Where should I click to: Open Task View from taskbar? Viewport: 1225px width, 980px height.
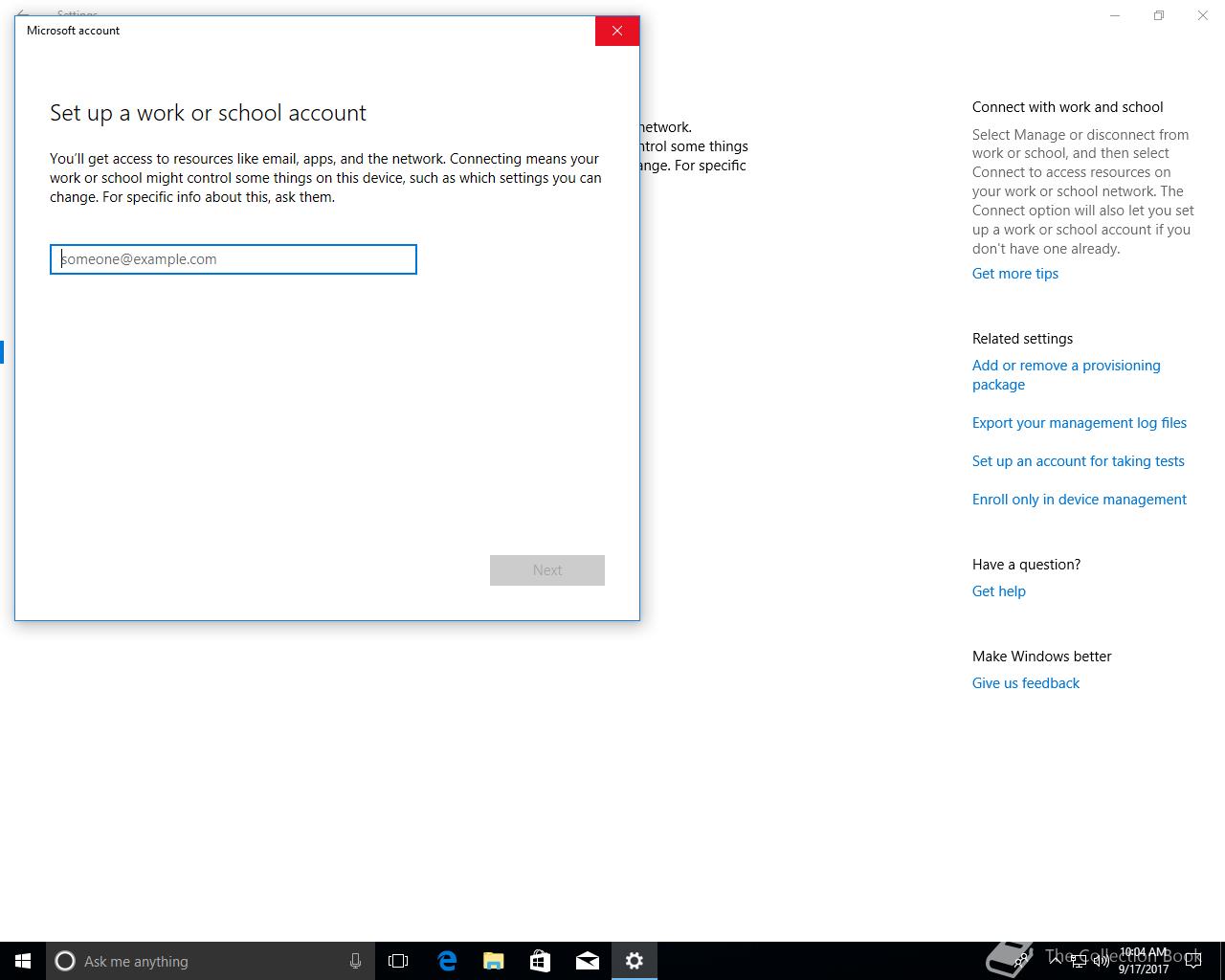398,961
